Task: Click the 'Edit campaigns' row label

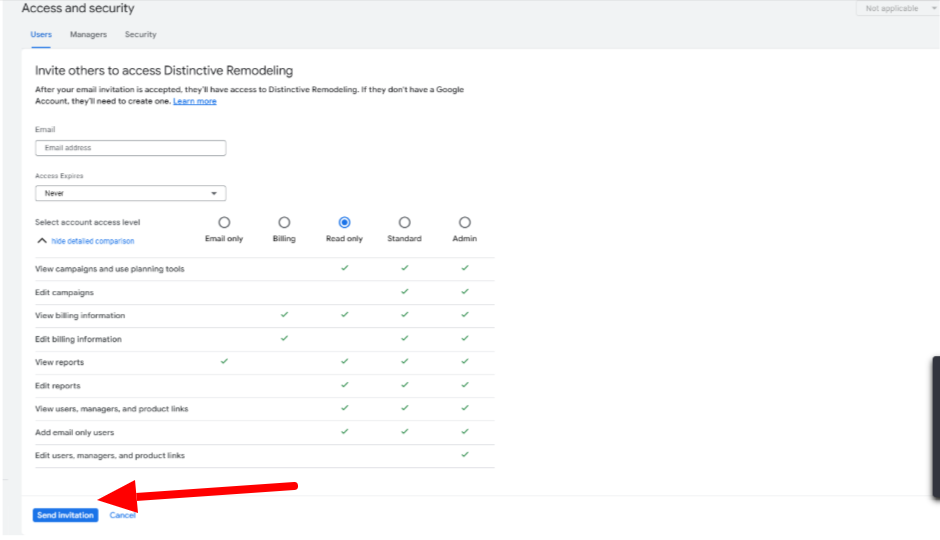Action: (x=64, y=292)
